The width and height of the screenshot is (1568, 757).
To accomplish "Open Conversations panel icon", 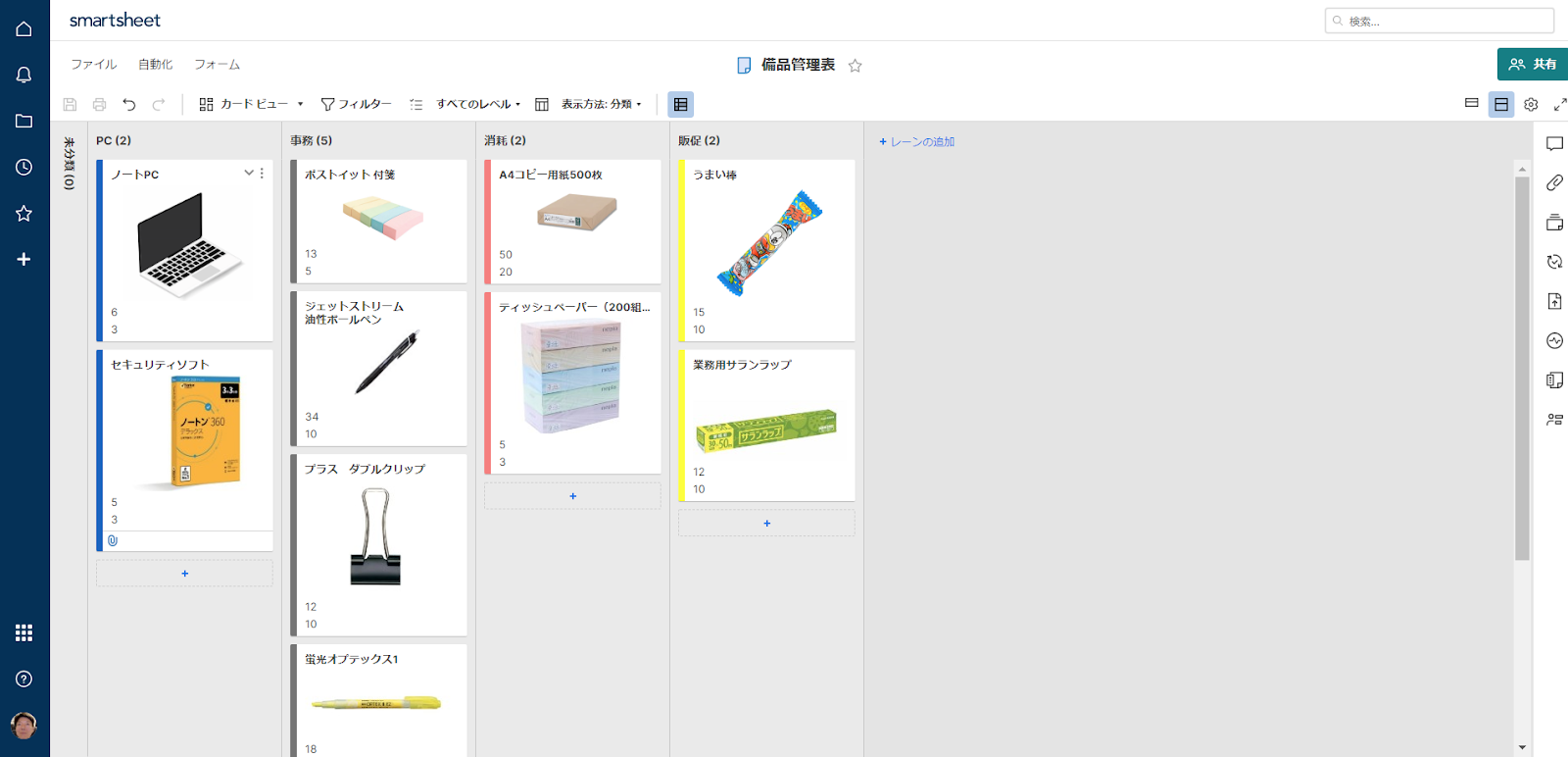I will 1554,144.
